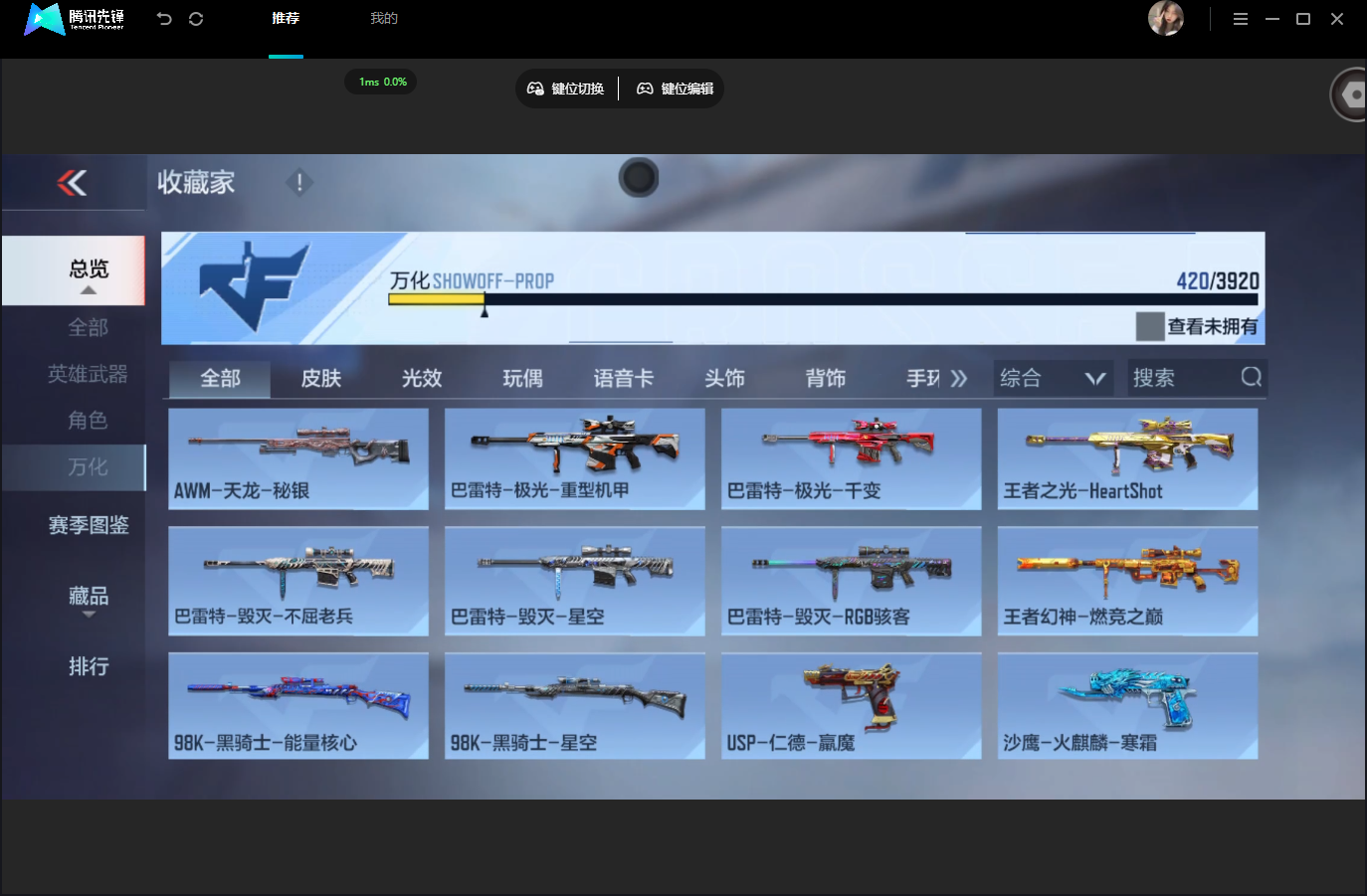Image resolution: width=1367 pixels, height=896 pixels.
Task: Open the AWM-天龙-秘银 weapon card
Action: (298, 458)
